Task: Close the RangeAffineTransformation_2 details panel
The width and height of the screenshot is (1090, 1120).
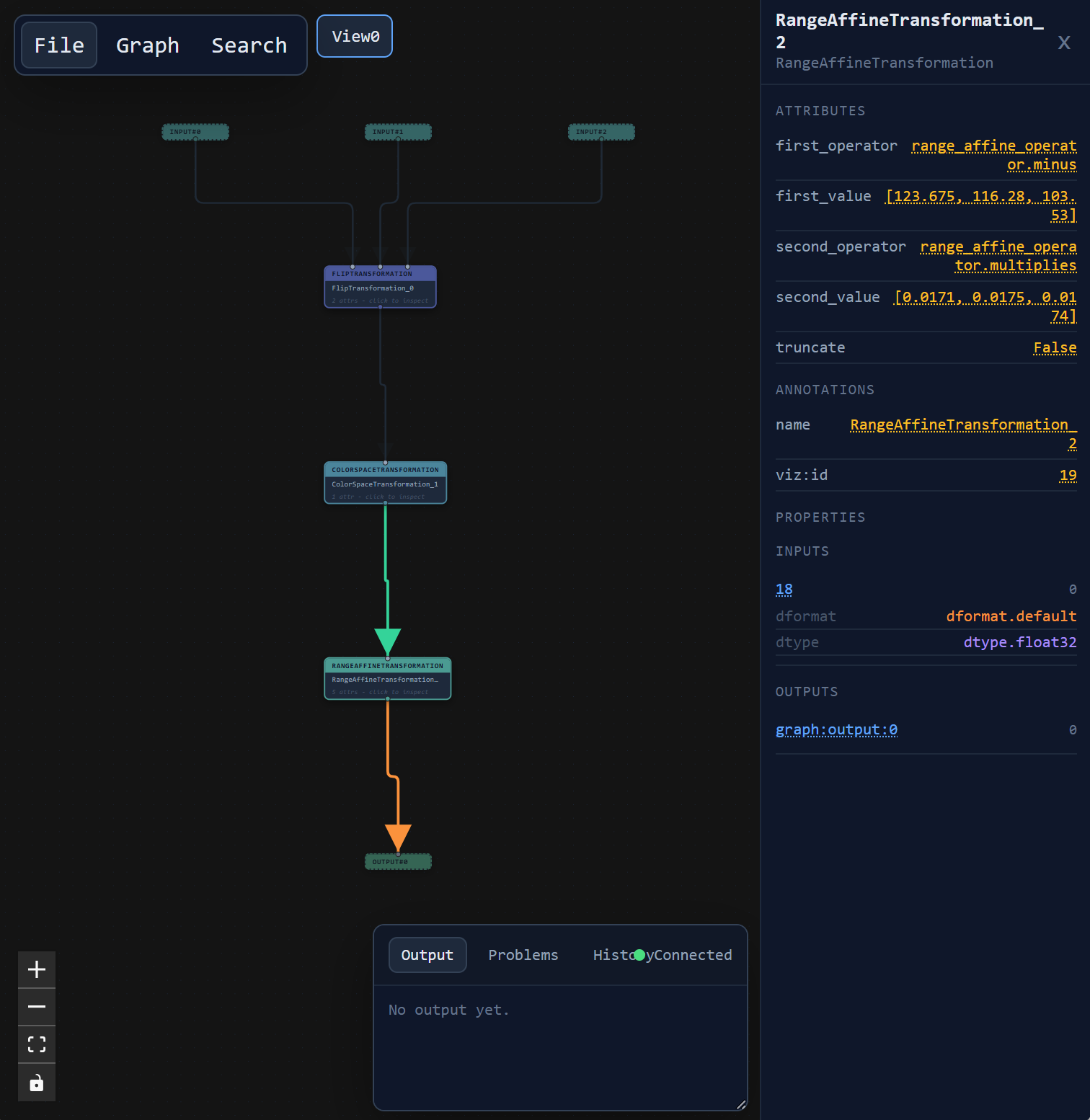Action: 1063,43
